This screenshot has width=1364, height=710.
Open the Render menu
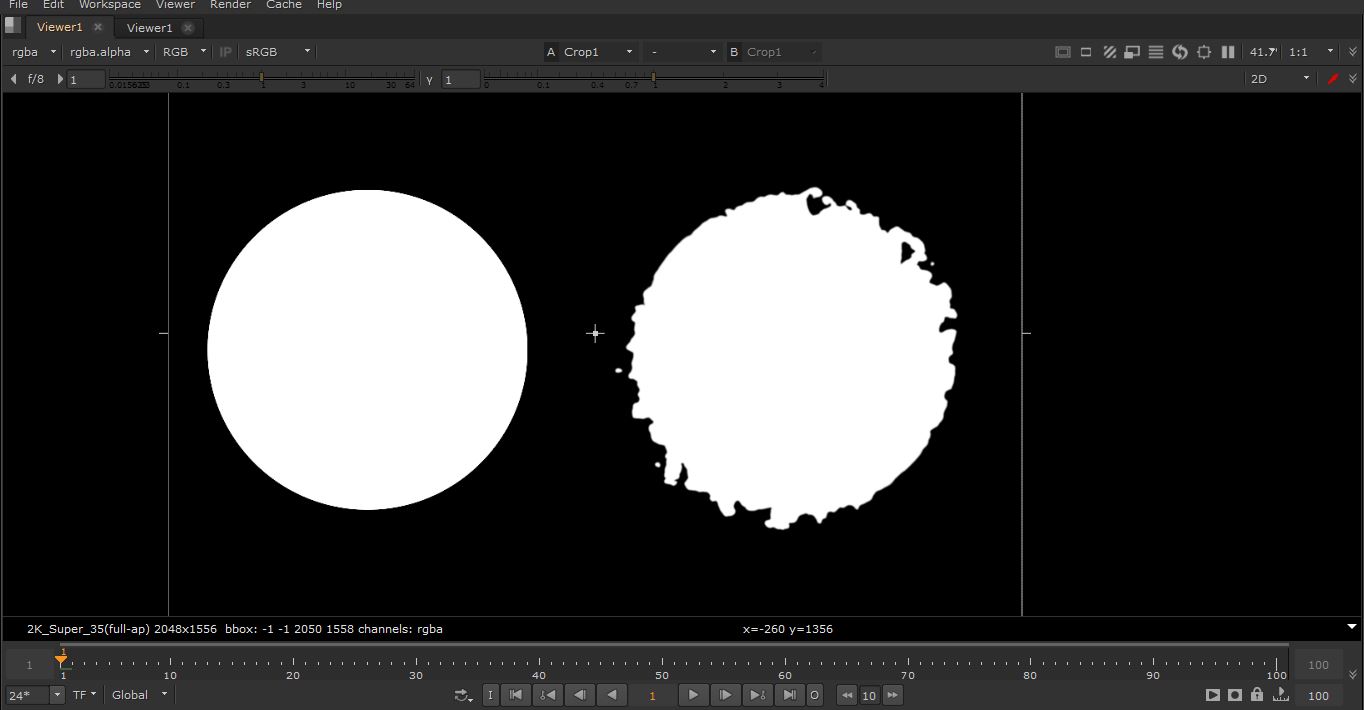(230, 5)
